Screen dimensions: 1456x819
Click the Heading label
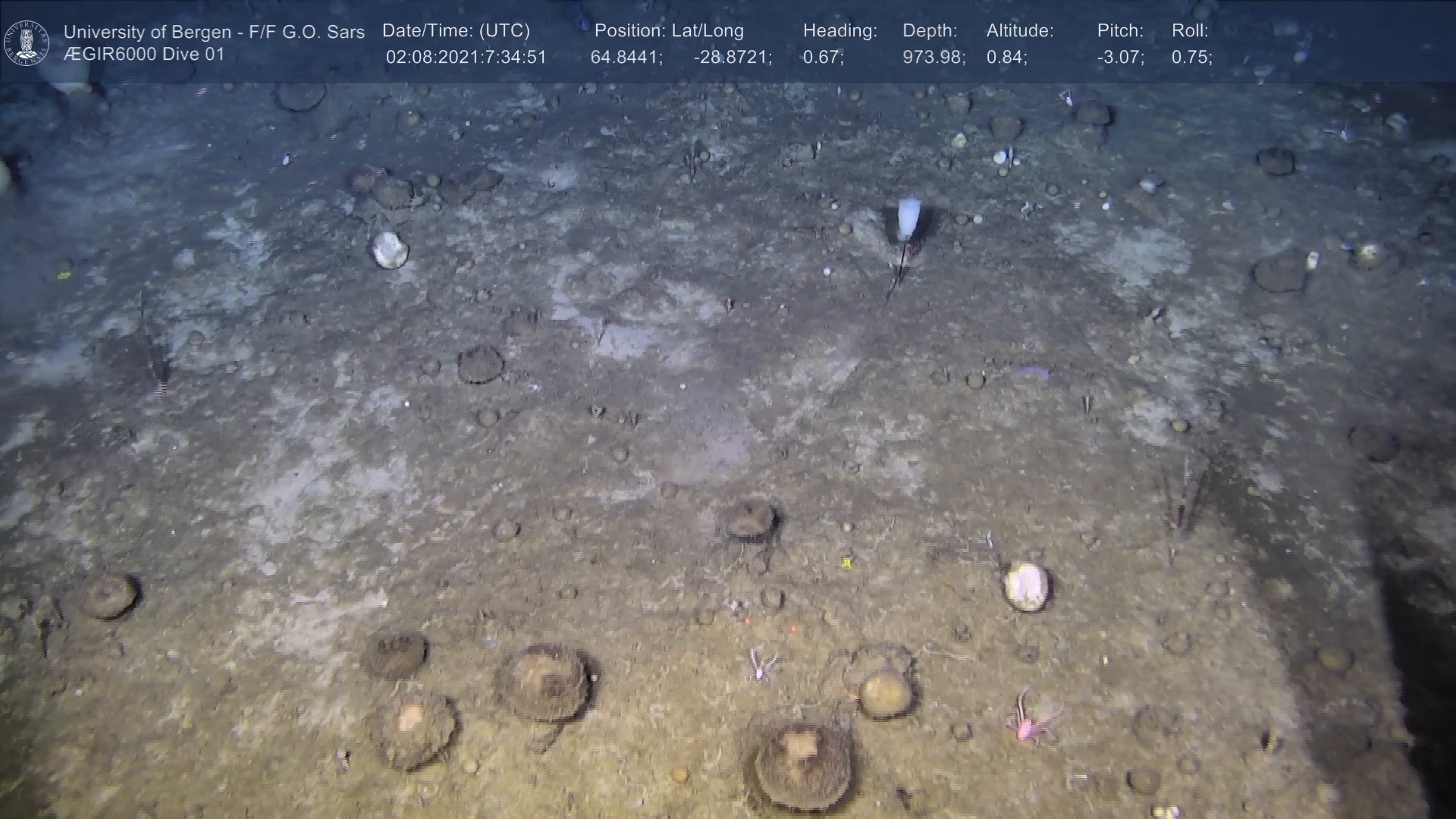(839, 31)
